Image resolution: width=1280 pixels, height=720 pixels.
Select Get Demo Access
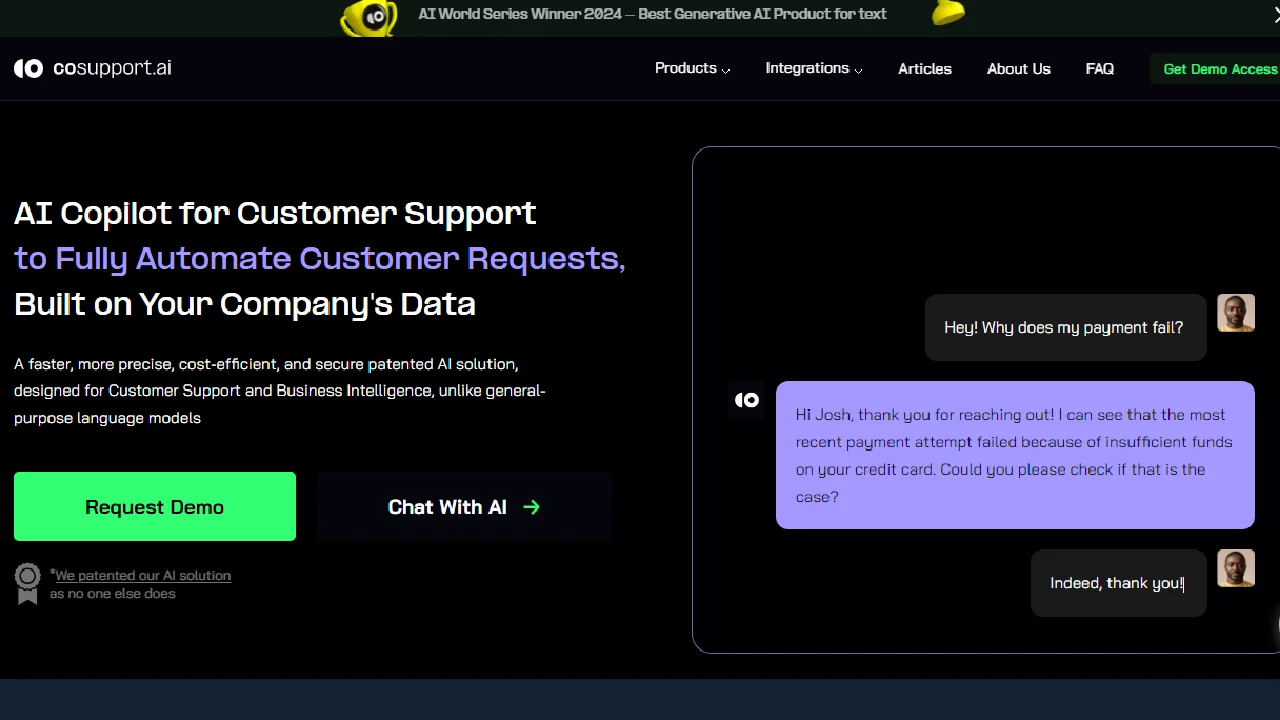(x=1220, y=68)
